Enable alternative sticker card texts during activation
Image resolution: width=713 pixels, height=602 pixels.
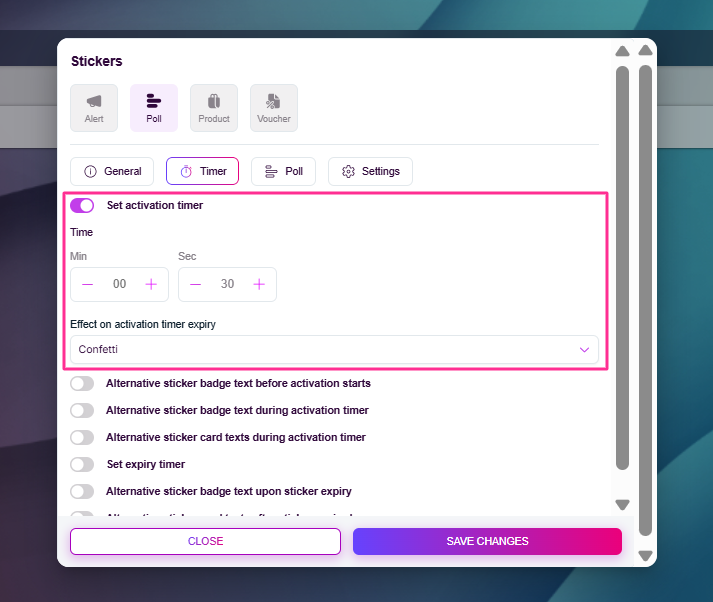point(82,438)
